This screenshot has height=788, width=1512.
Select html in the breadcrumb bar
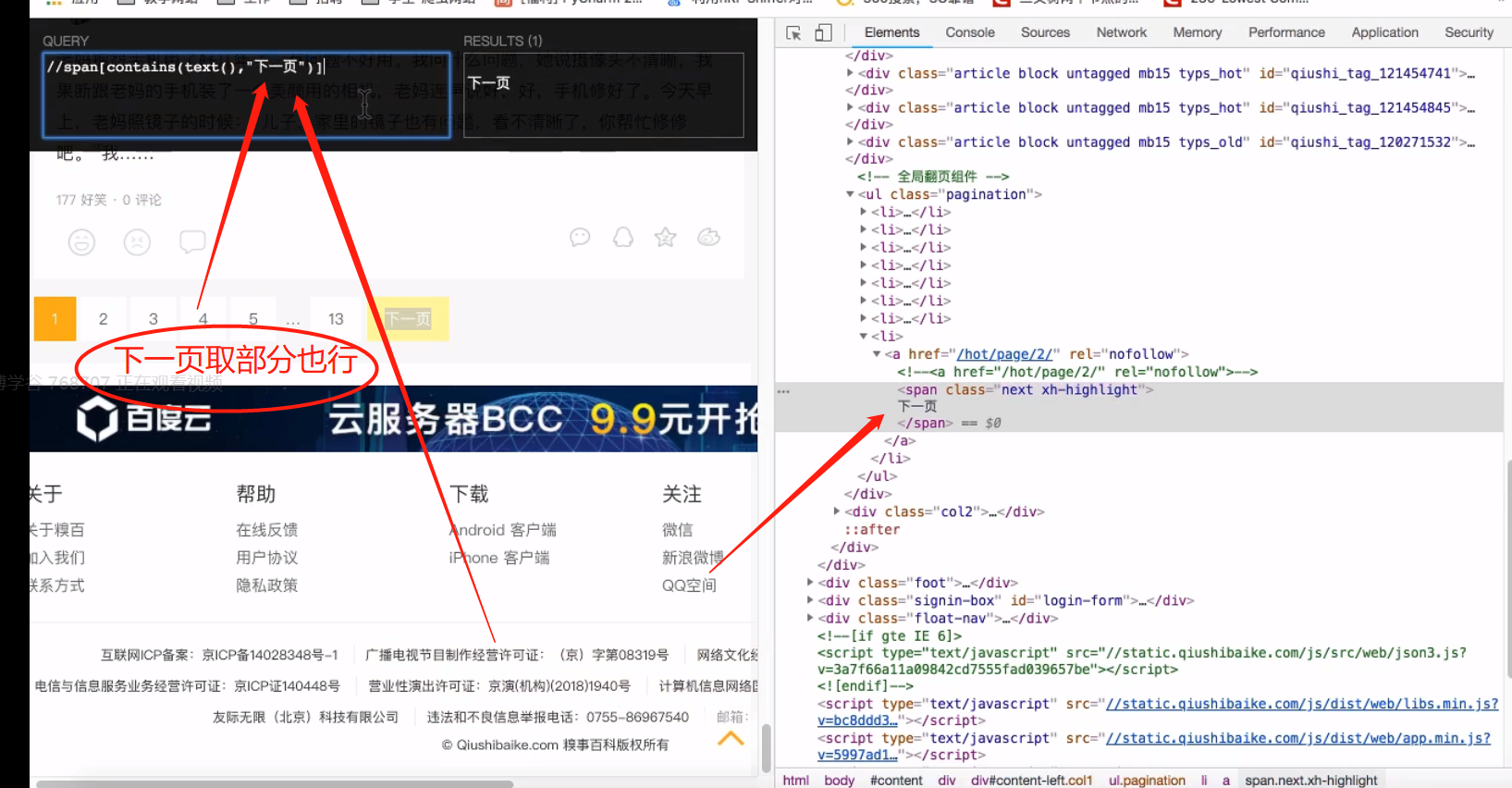tap(795, 781)
